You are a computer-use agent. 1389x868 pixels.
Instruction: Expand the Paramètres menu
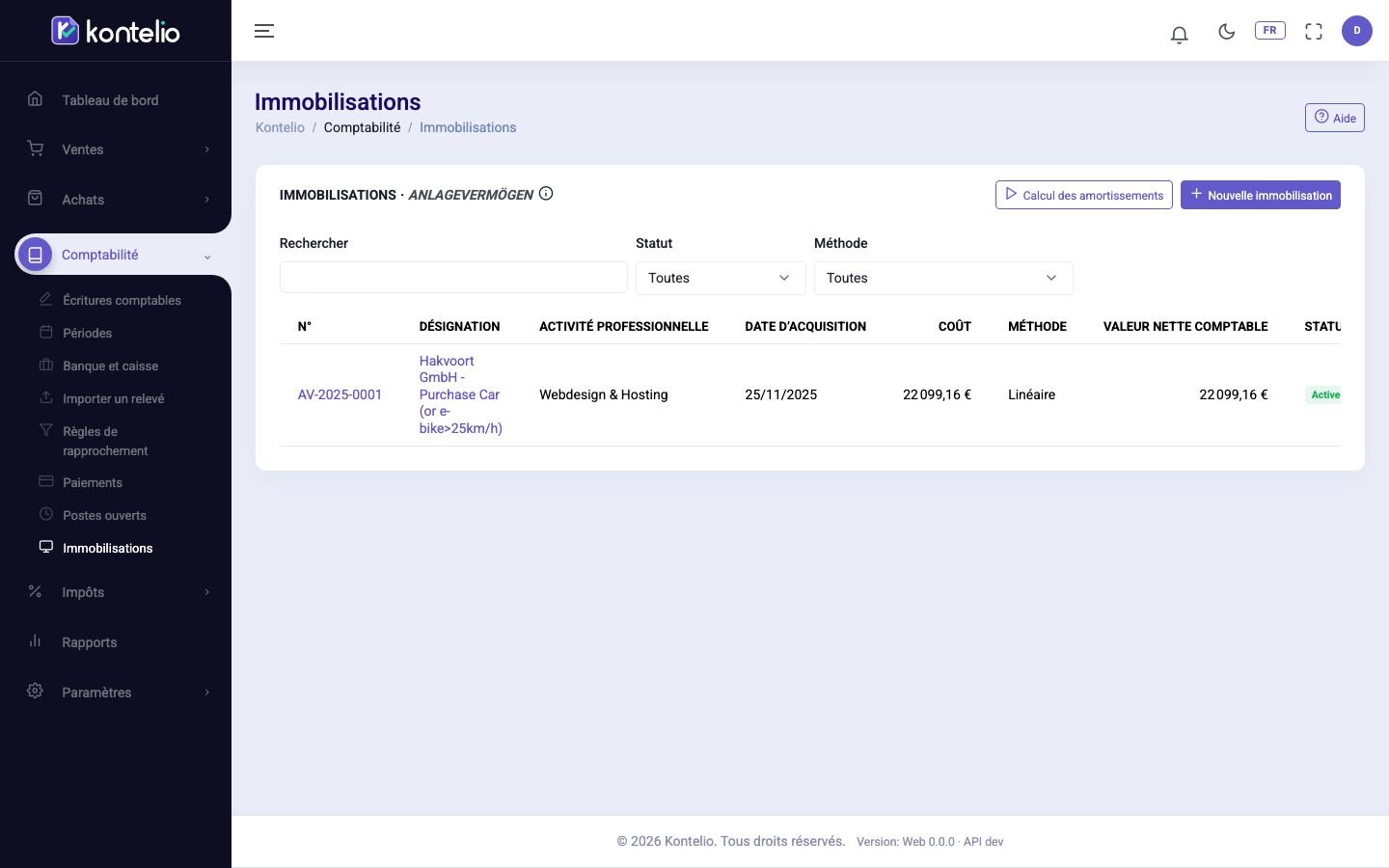pyautogui.click(x=116, y=692)
